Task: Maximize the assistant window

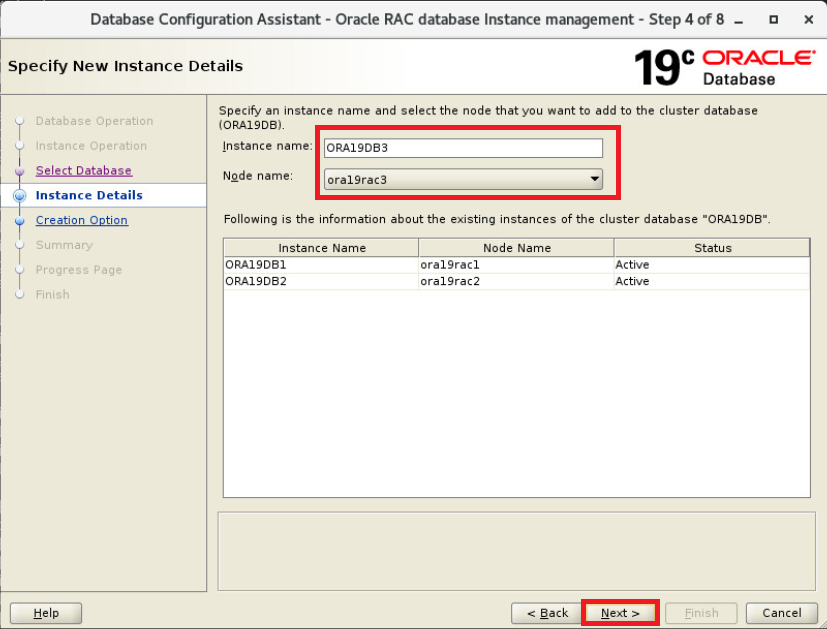Action: click(773, 20)
